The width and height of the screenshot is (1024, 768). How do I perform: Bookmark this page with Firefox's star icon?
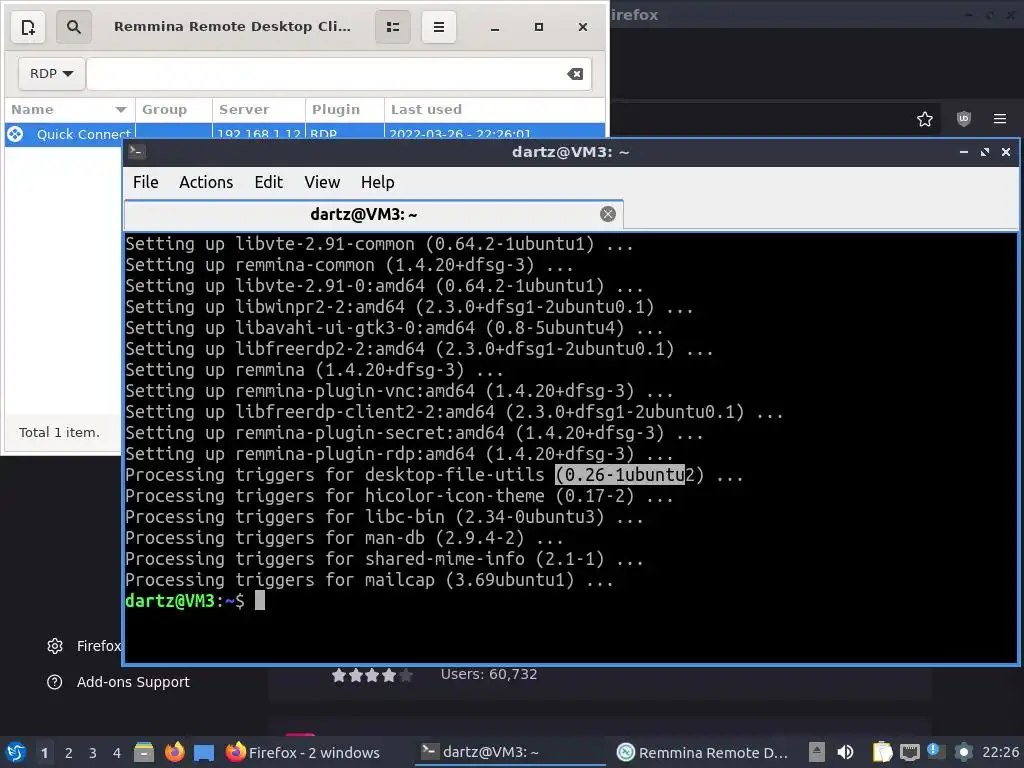925,119
